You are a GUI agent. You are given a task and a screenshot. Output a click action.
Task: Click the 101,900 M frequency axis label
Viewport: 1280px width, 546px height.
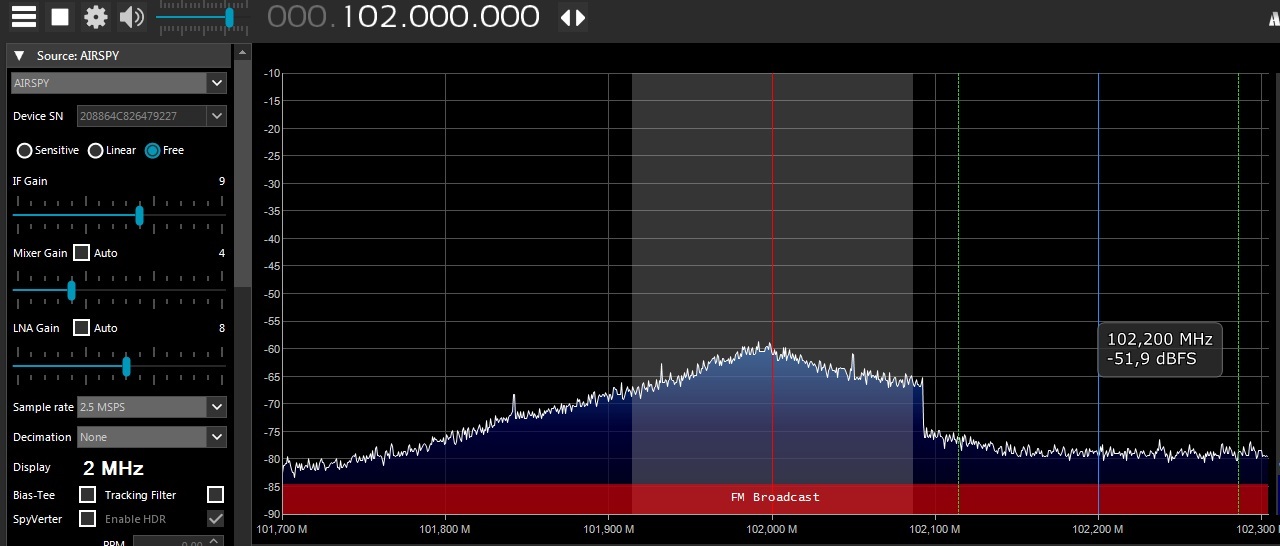click(x=608, y=528)
